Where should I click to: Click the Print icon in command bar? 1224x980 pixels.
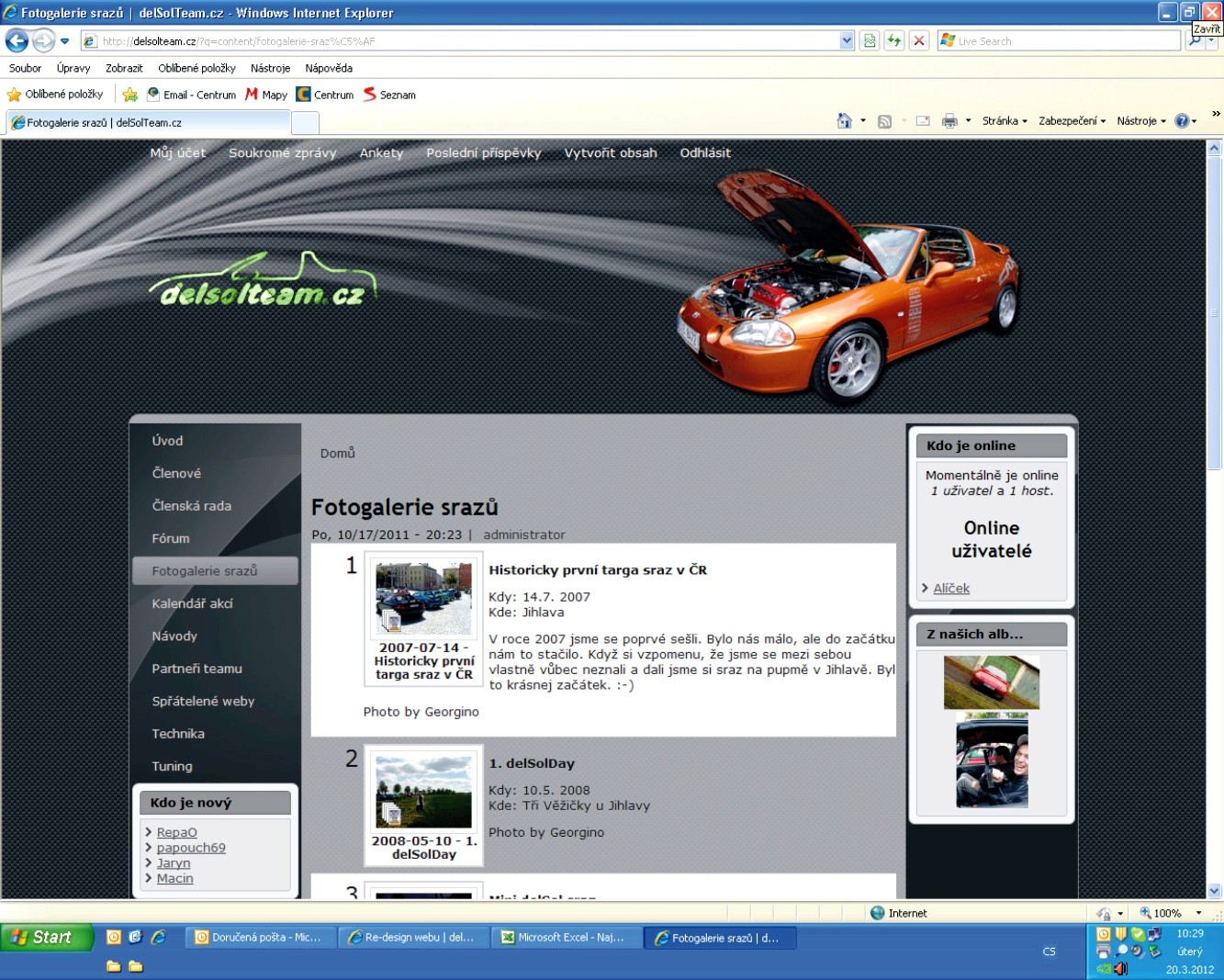pyautogui.click(x=949, y=121)
